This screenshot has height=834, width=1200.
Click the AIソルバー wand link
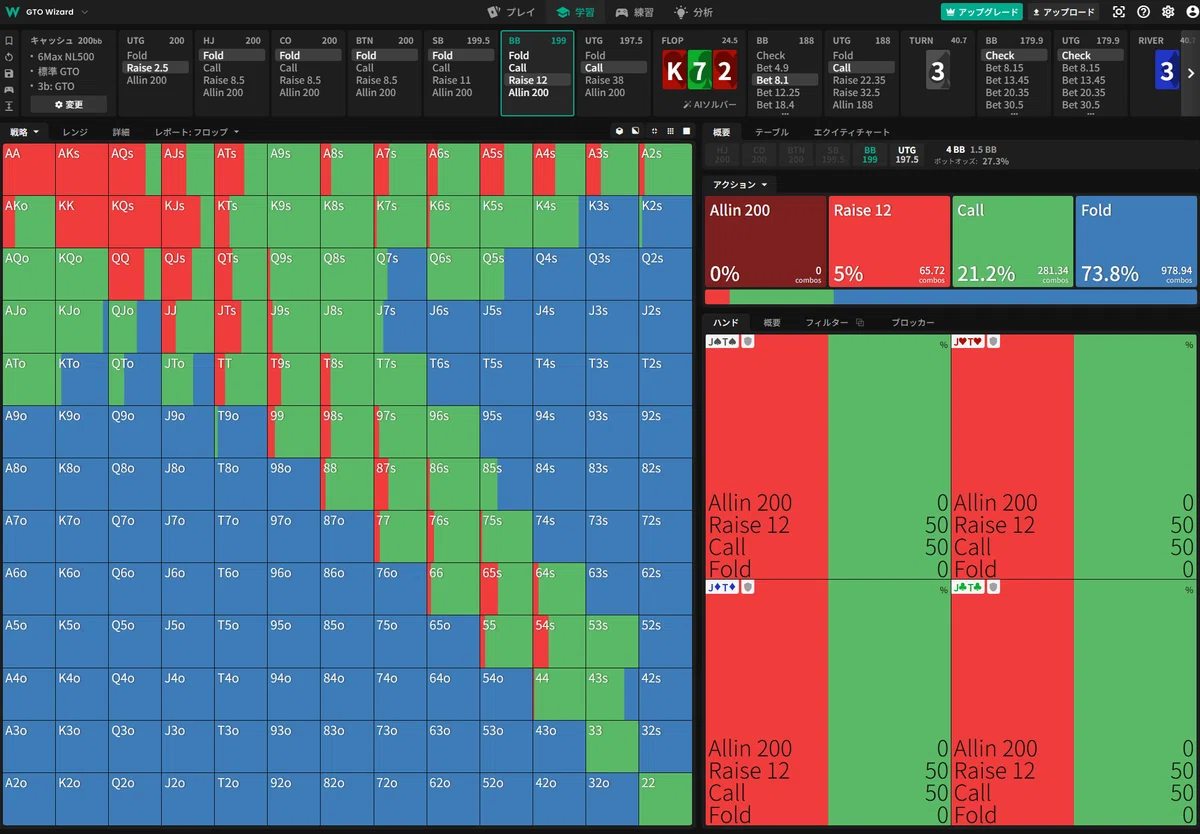click(709, 104)
